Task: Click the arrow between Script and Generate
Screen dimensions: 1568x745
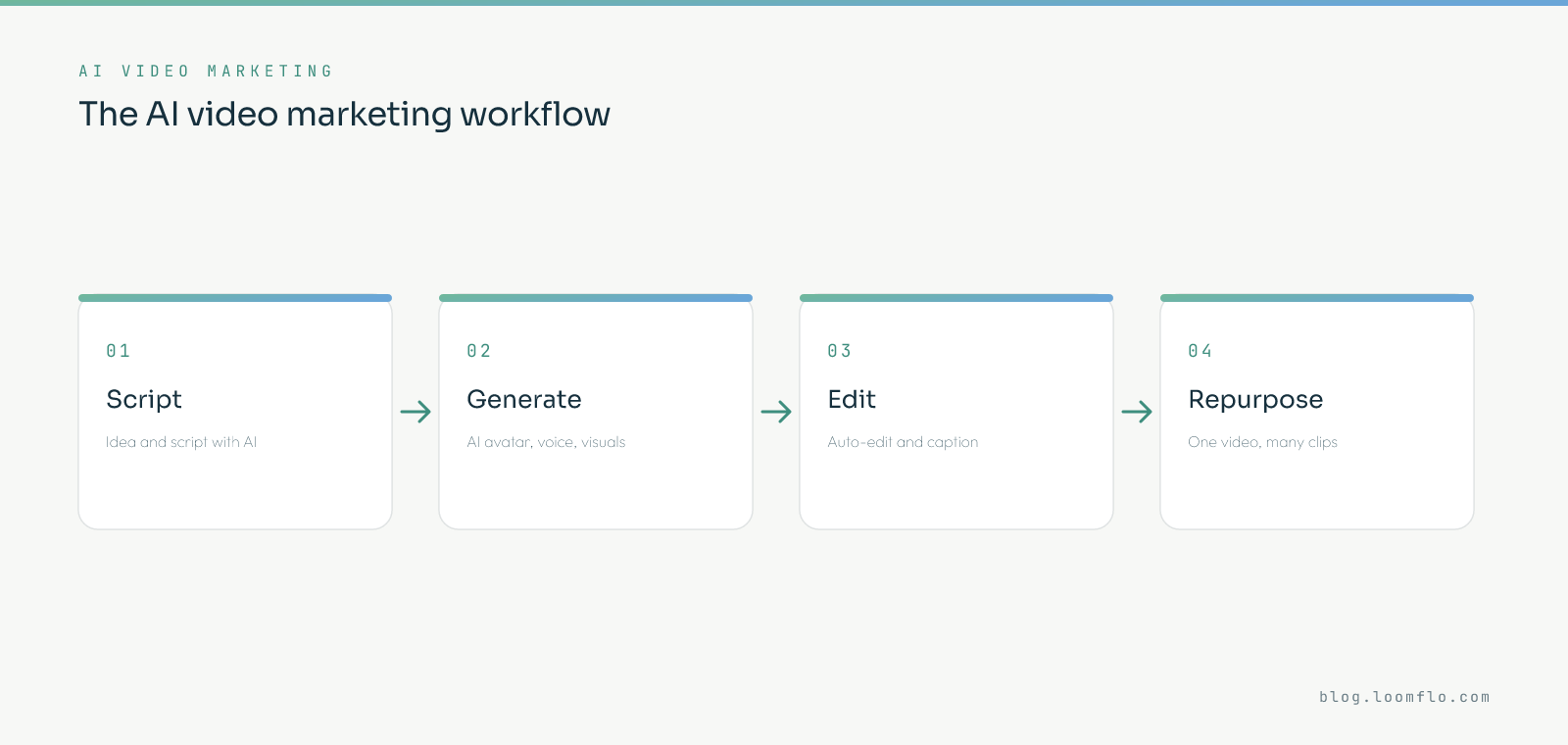Action: (x=416, y=412)
